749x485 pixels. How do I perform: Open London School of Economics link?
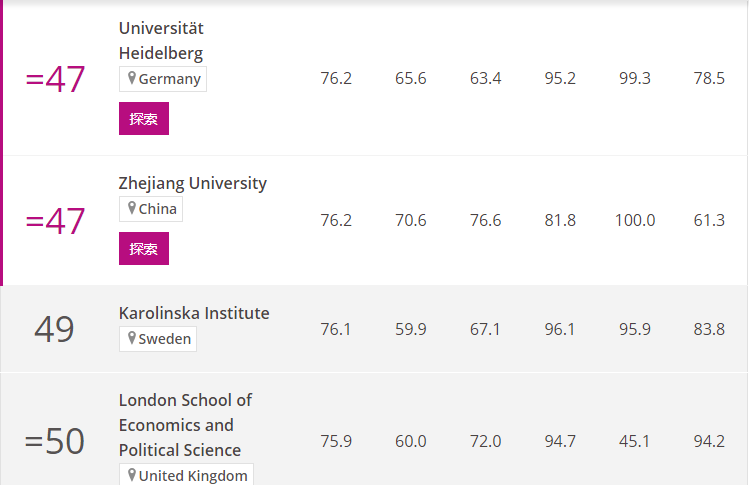[x=185, y=425]
